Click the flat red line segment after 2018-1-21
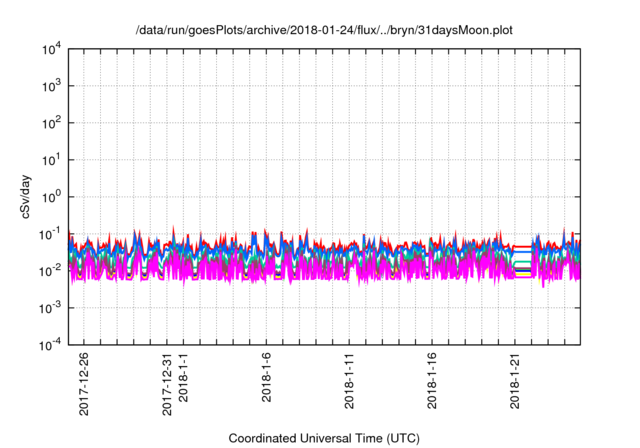 tap(523, 246)
